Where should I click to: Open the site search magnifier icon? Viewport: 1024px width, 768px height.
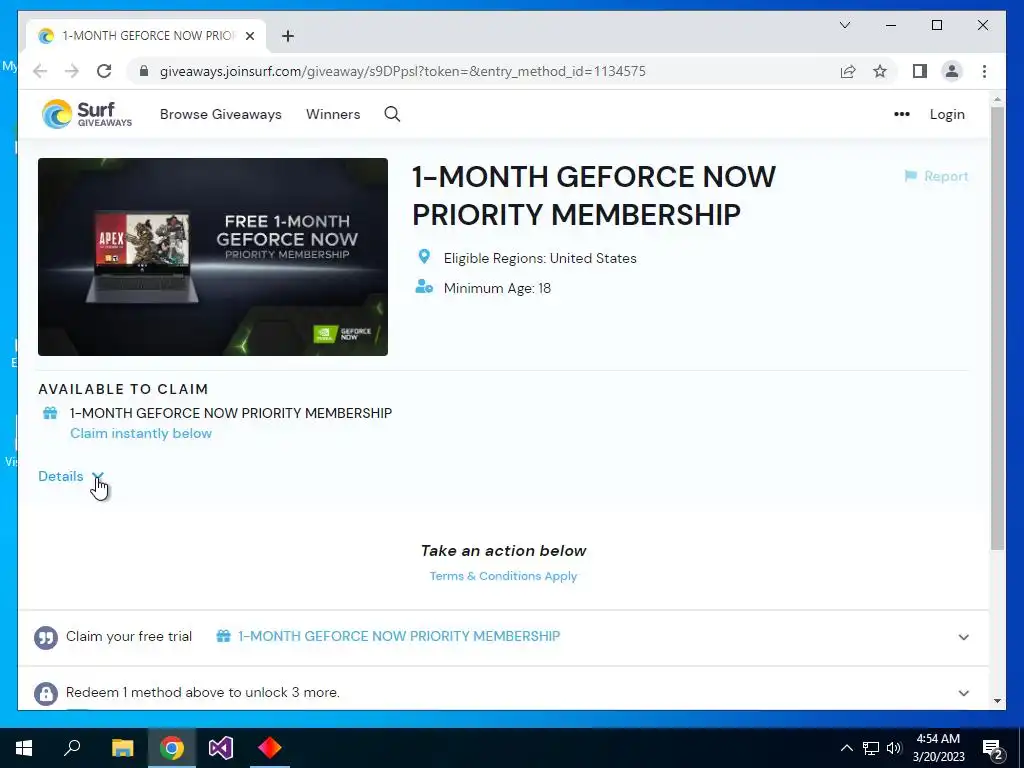[392, 114]
